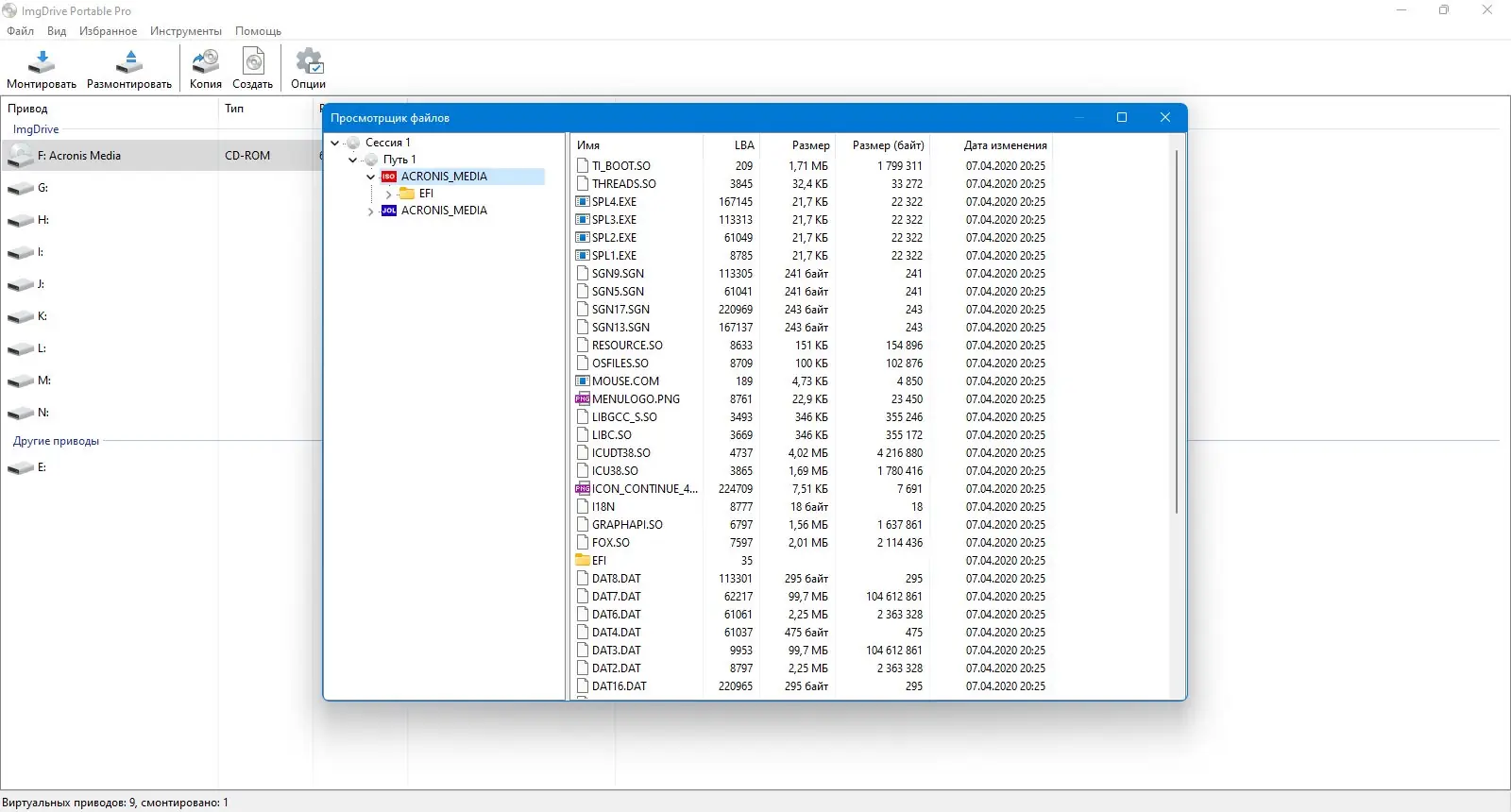Sort by Размер (байт) column header

tap(883, 145)
